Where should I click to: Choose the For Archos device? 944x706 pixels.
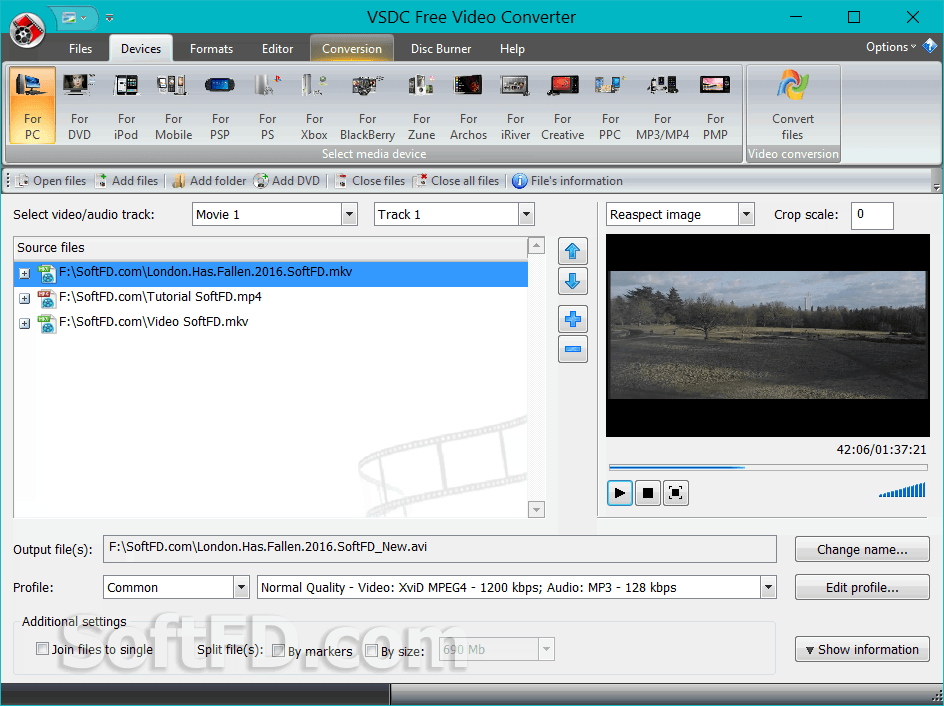click(x=468, y=105)
